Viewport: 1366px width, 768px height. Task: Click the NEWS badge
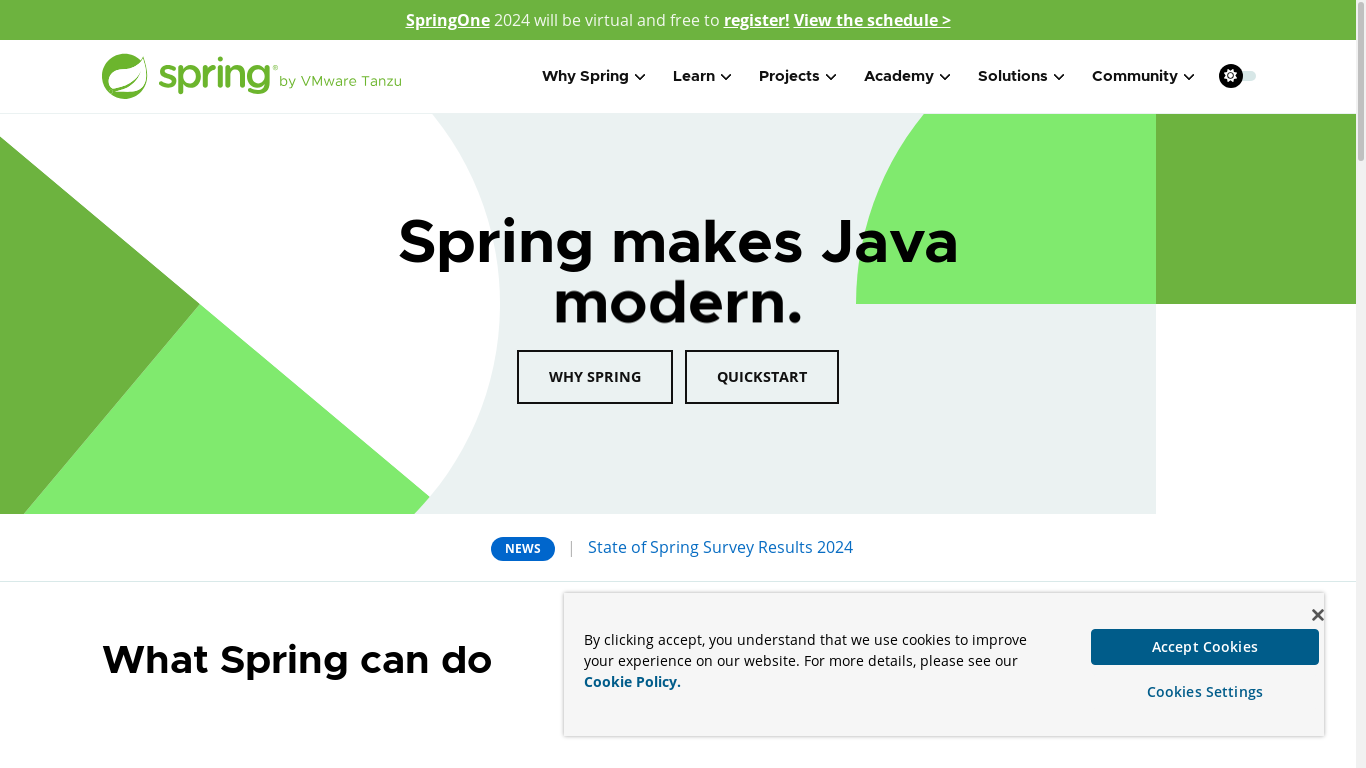tap(523, 549)
